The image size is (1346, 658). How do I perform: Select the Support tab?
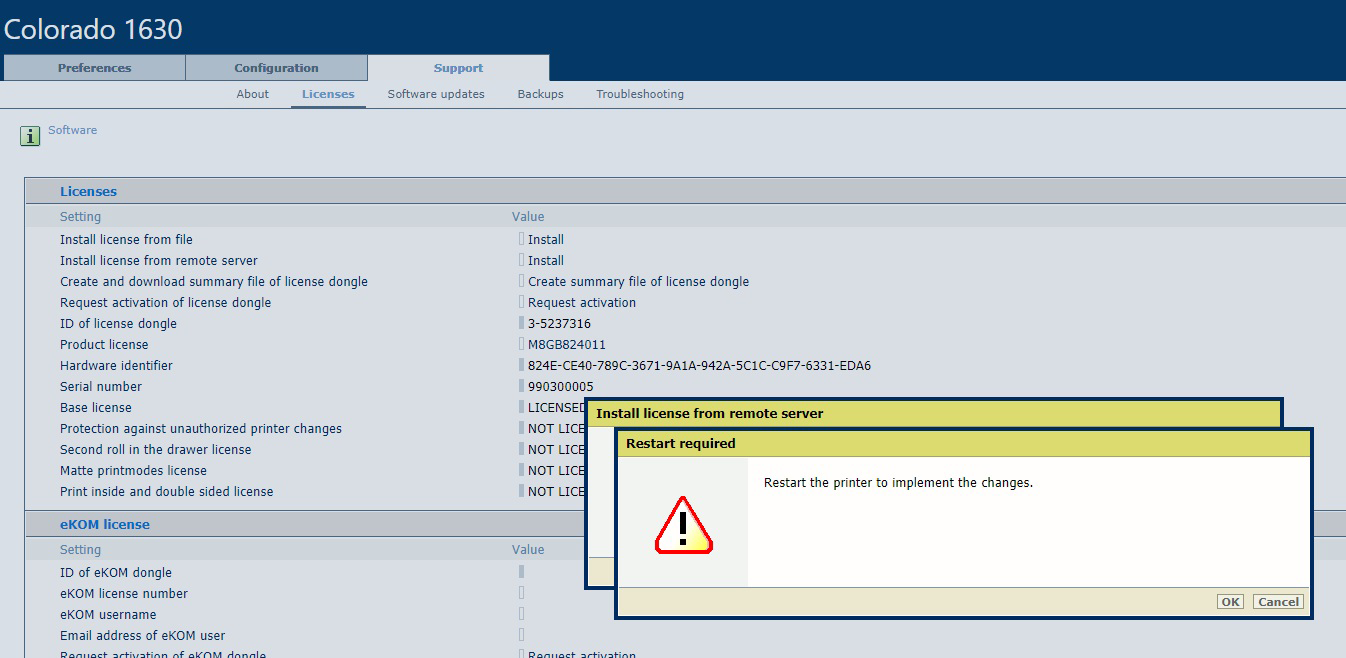458,68
